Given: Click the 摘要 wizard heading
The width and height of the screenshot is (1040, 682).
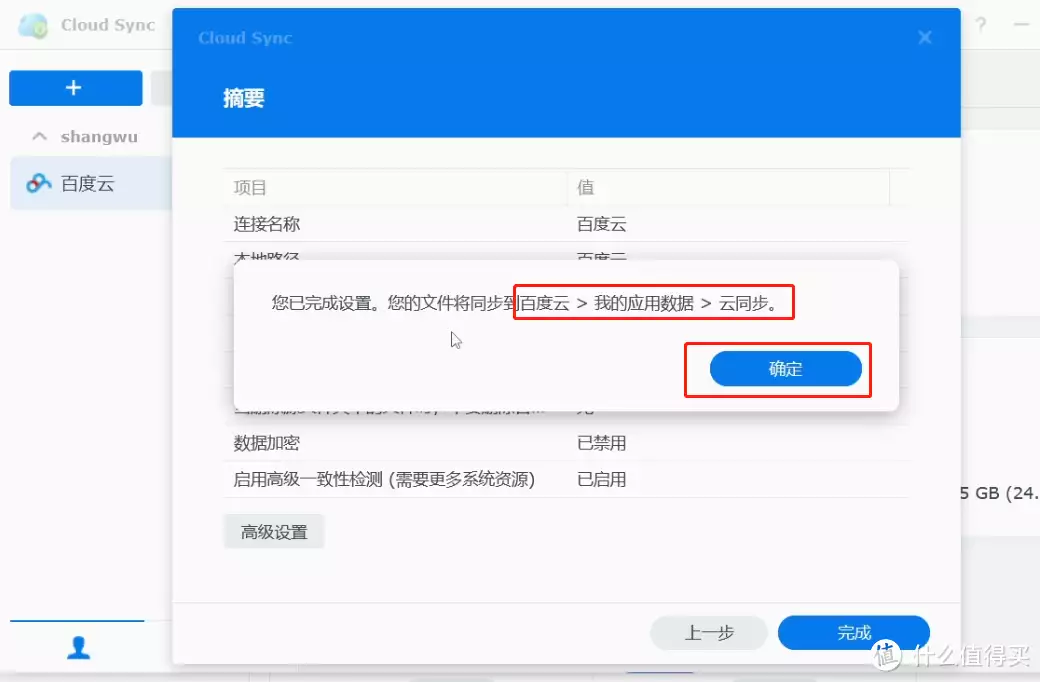Looking at the screenshot, I should coord(244,98).
